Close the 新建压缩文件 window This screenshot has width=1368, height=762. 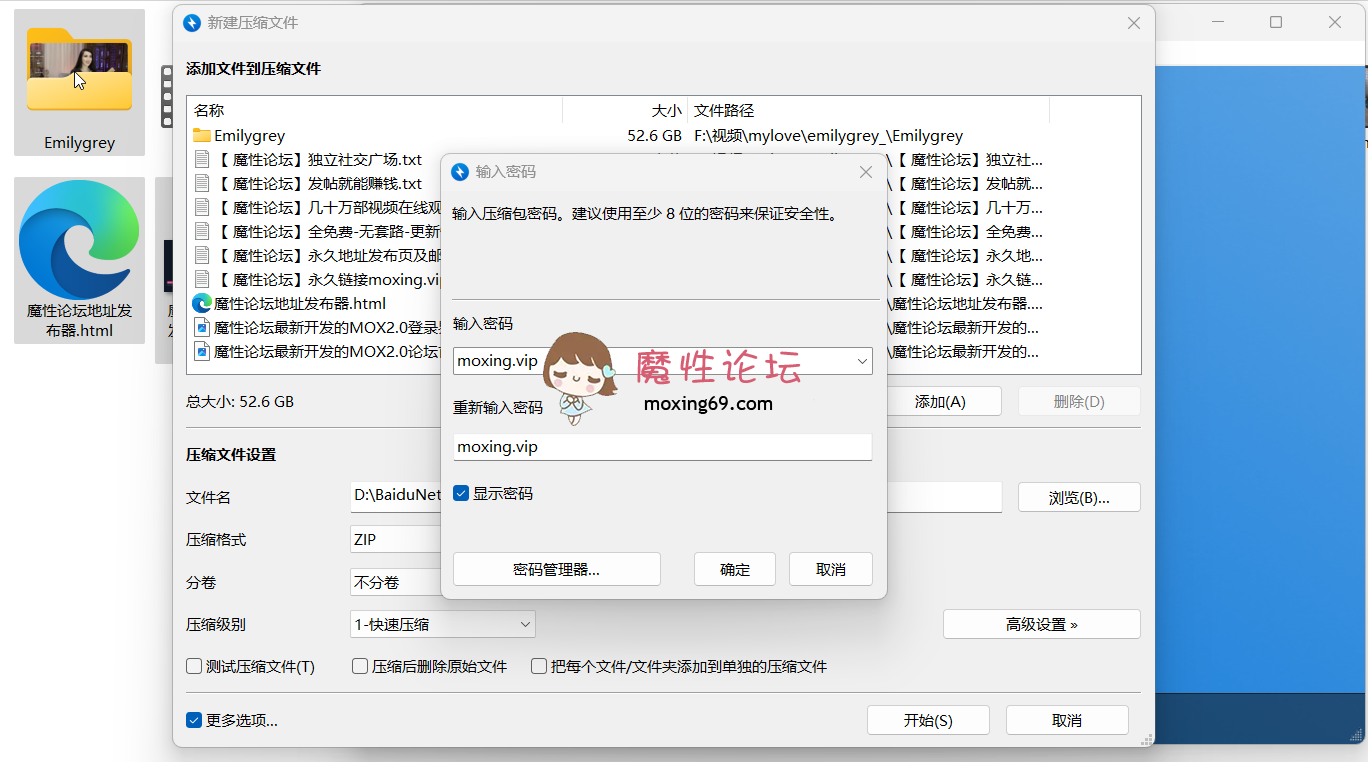click(1134, 23)
